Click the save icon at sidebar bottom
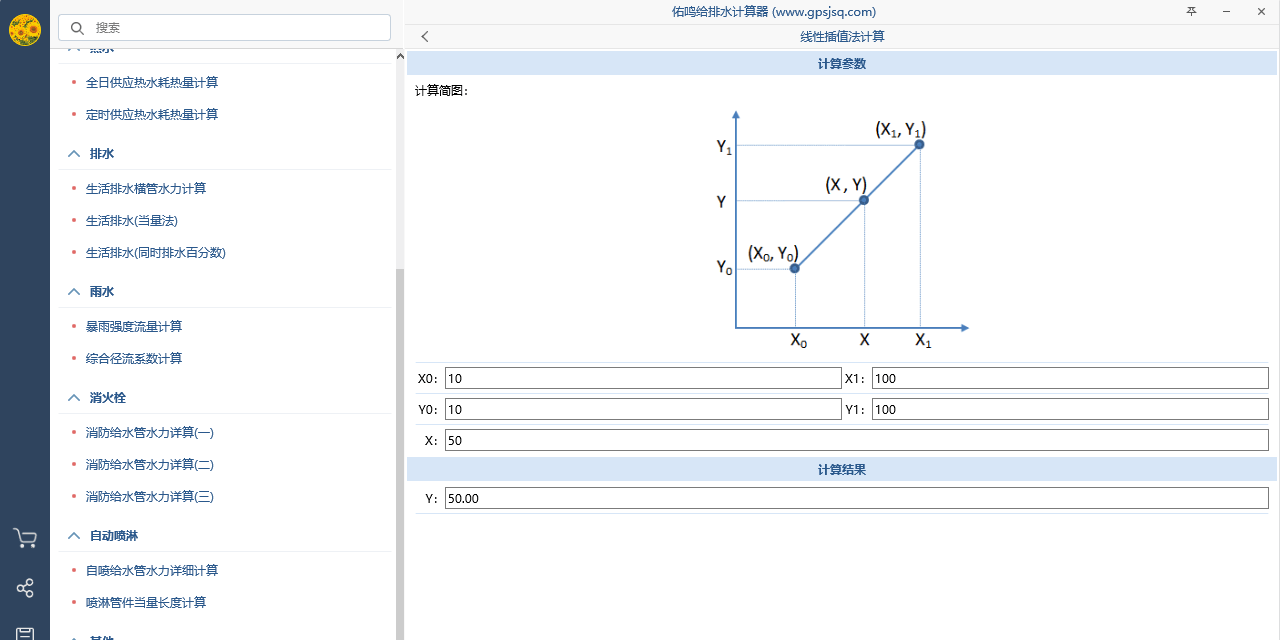This screenshot has height=640, width=1280. [25, 633]
